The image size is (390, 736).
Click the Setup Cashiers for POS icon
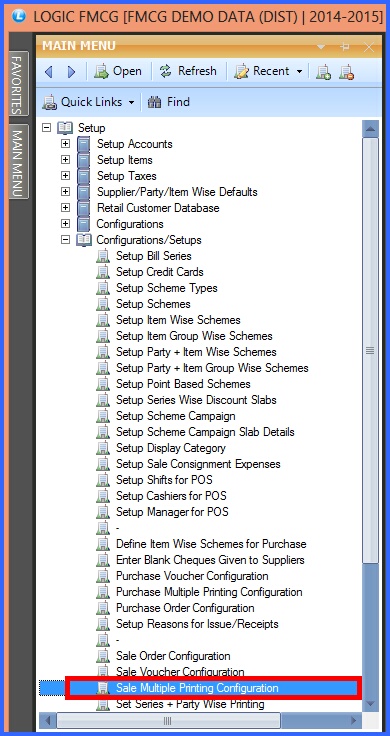tap(103, 496)
